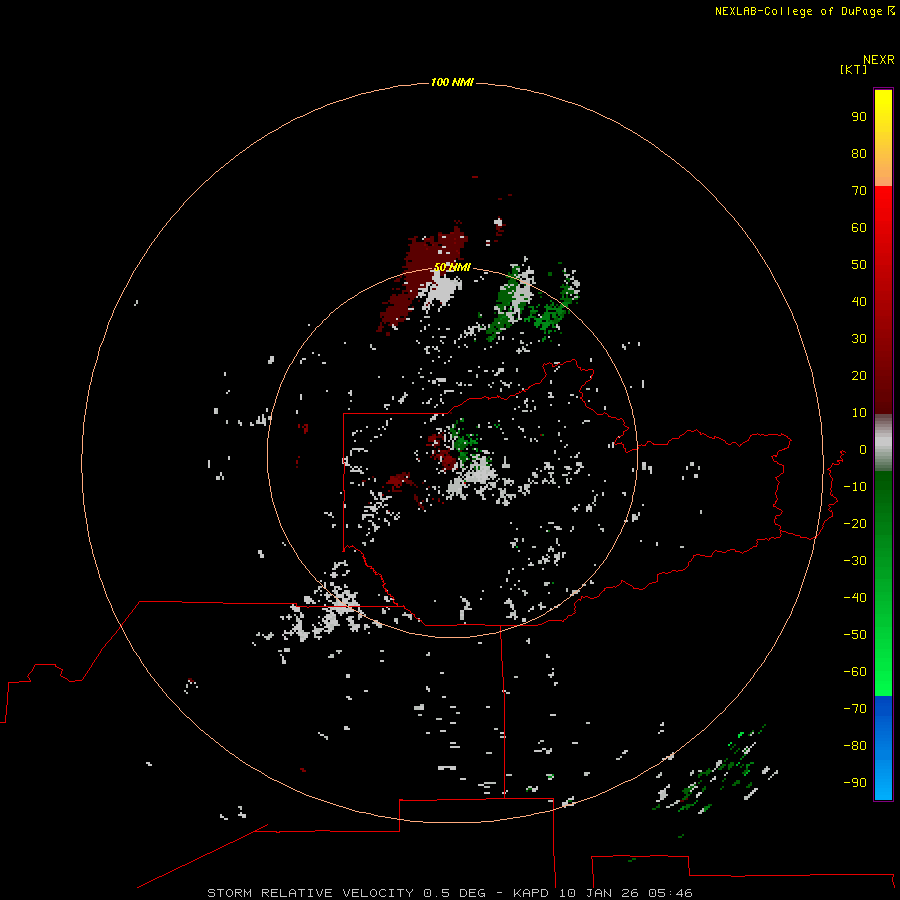Click the 0 value on velocity scale

point(863,449)
